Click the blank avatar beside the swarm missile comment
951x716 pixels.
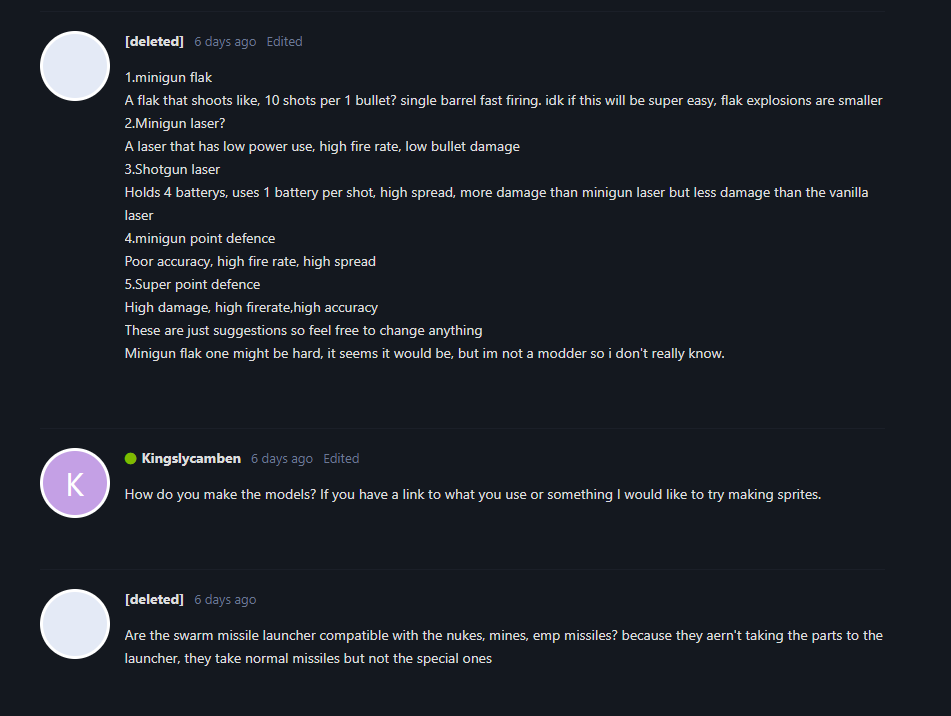[x=75, y=624]
